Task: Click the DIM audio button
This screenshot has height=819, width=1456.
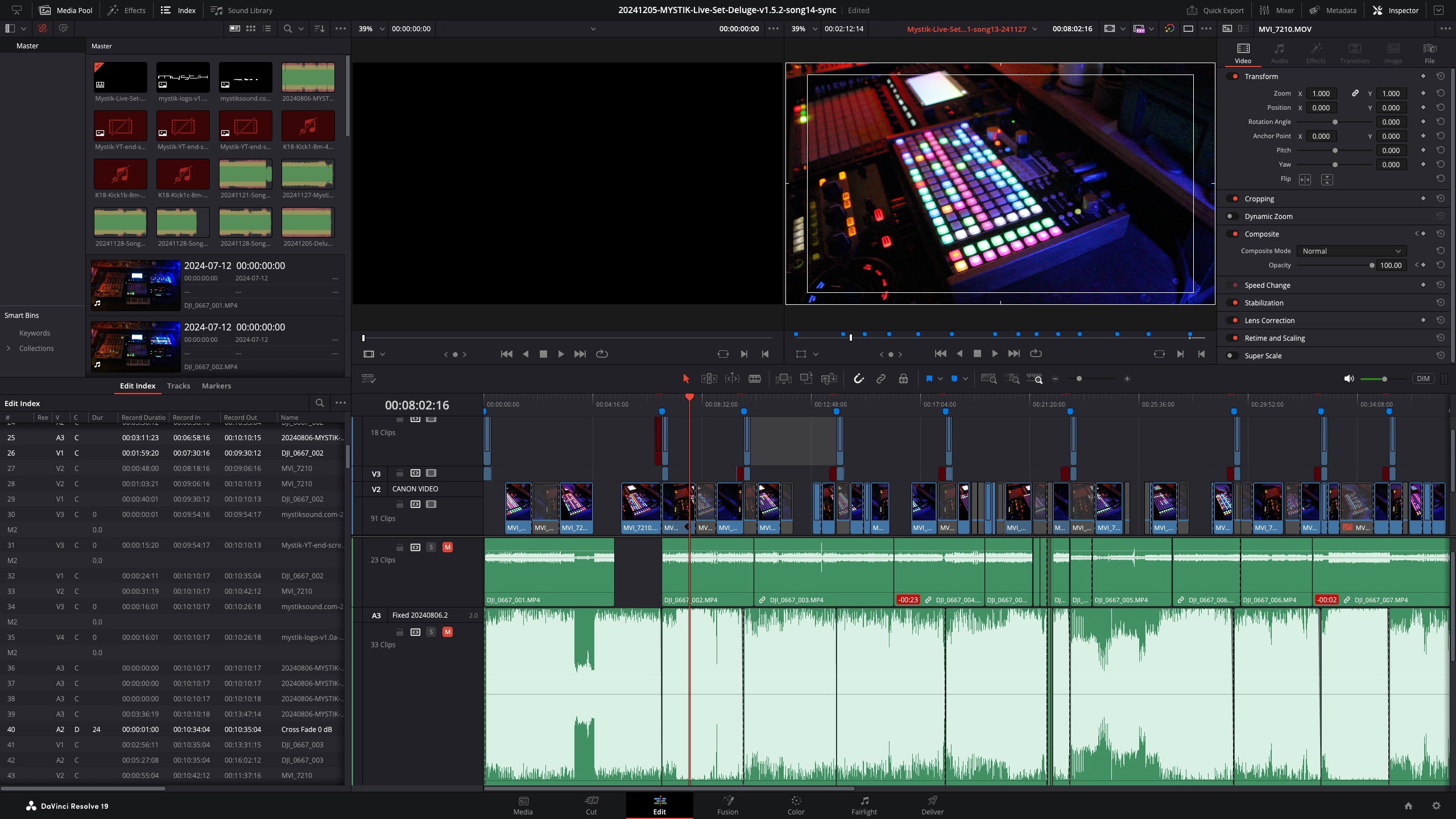Action: (1423, 378)
